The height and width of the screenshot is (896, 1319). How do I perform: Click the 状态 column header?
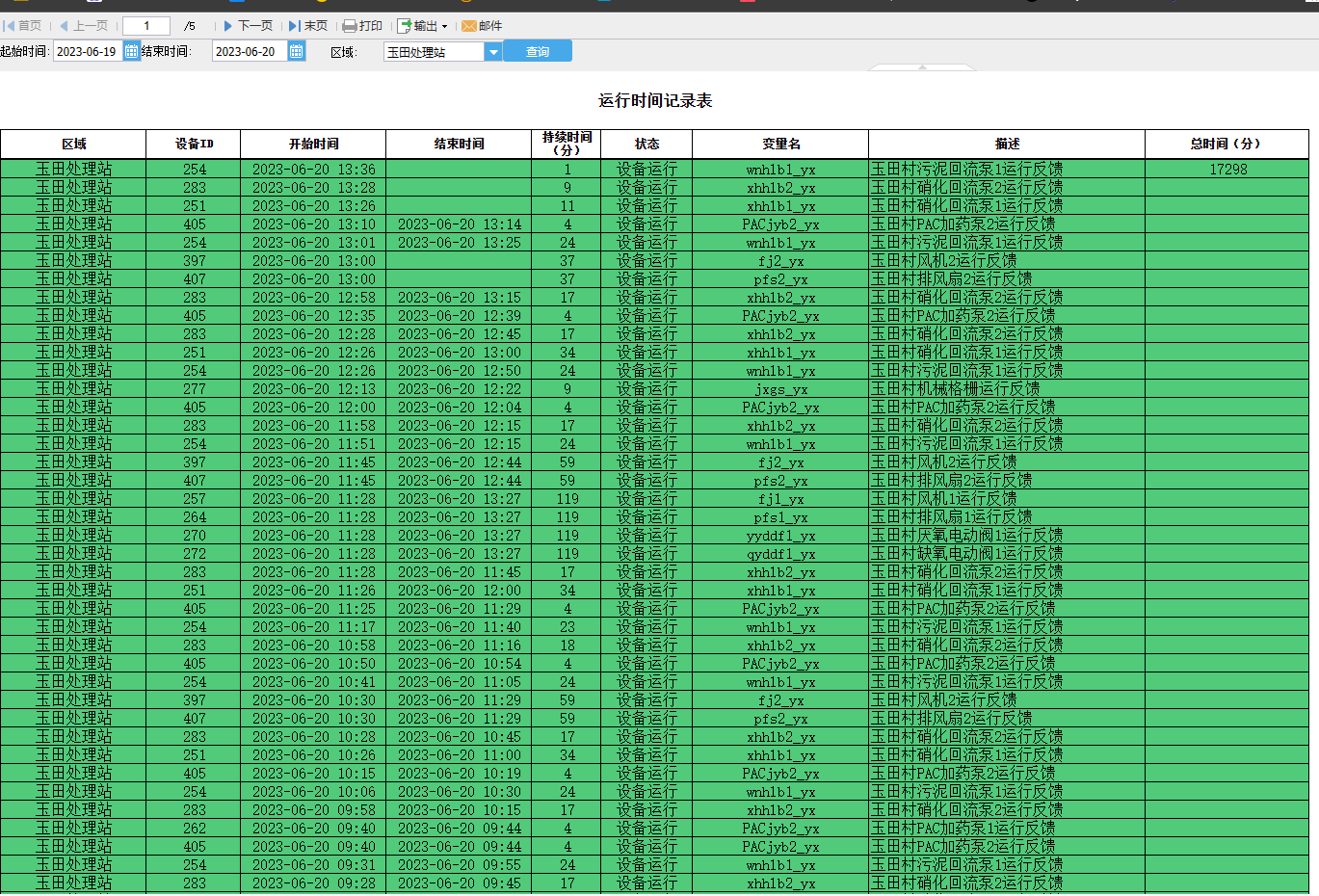[646, 144]
